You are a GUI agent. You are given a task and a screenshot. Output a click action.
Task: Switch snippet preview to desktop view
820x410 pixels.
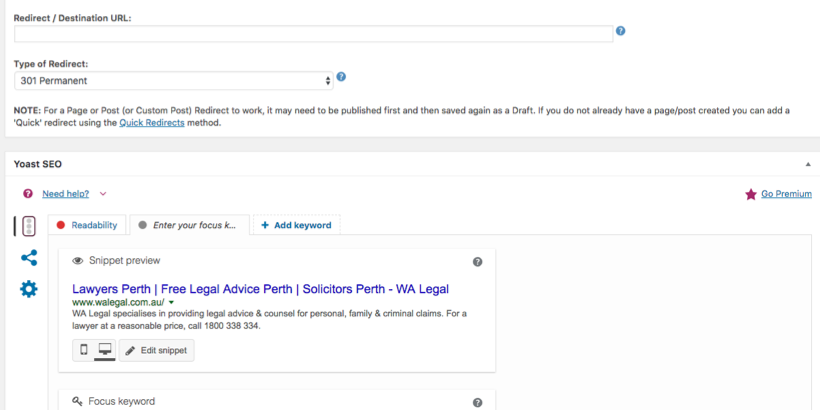[104, 350]
